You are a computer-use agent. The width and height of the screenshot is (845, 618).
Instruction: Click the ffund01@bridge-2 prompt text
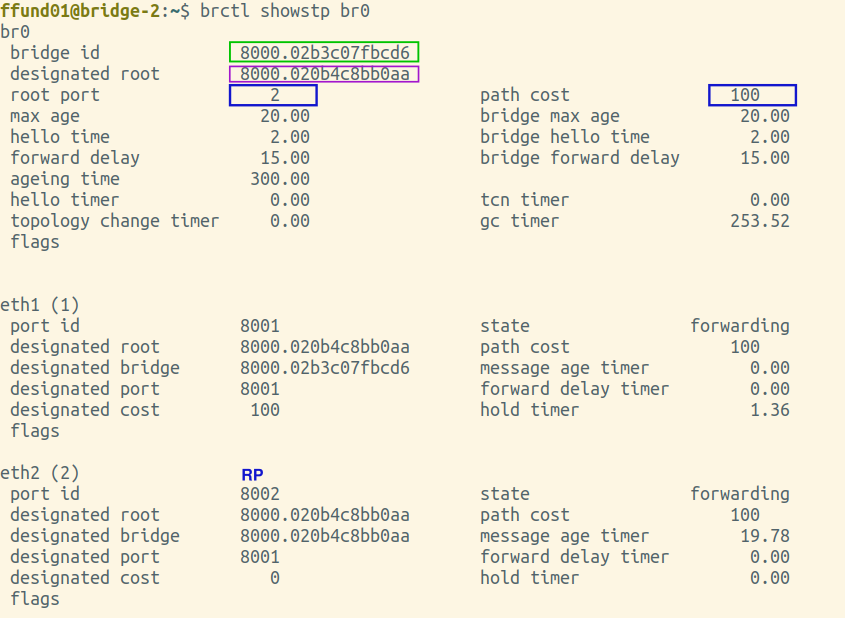(80, 11)
